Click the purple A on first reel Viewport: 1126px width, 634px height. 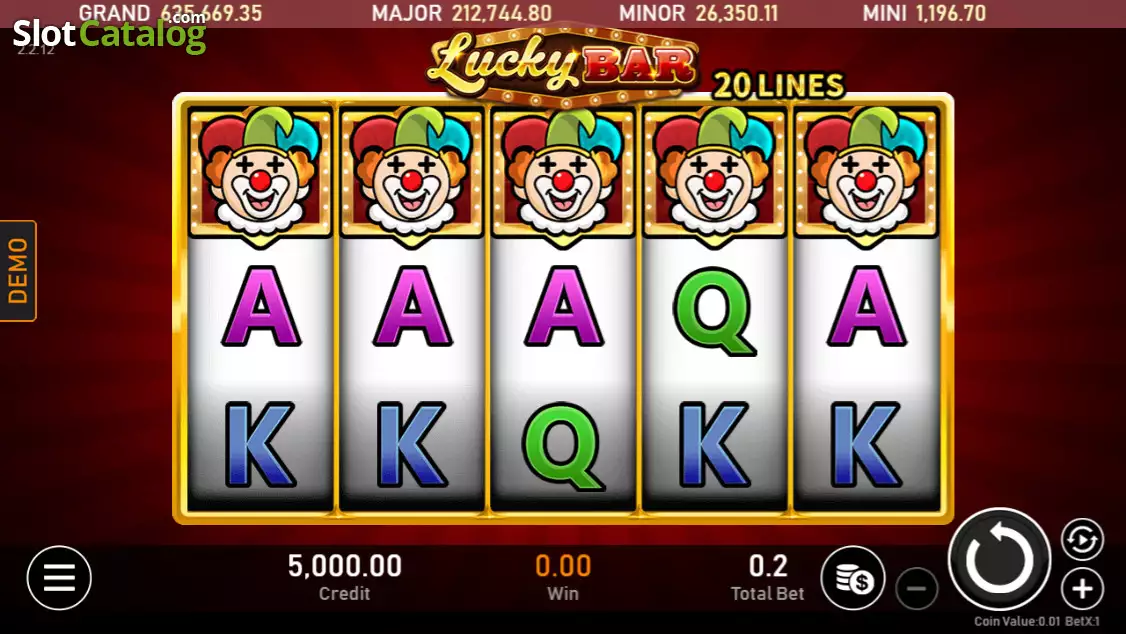(260, 307)
